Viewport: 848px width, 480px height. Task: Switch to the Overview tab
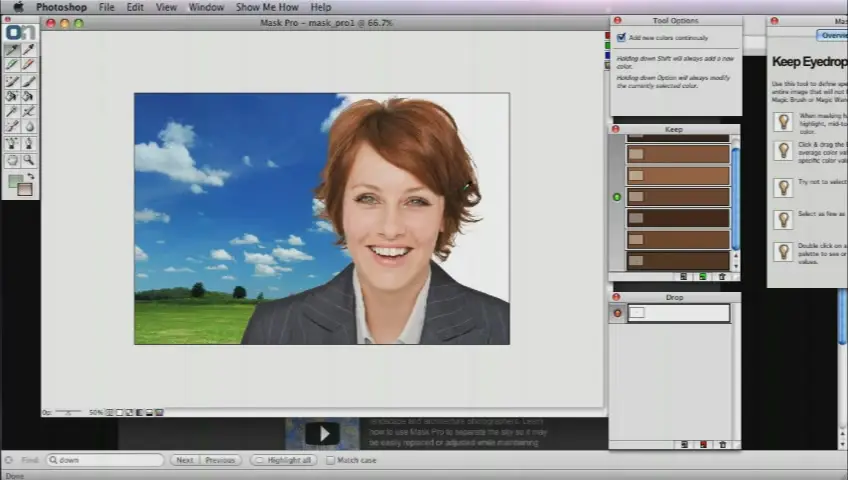[832, 35]
